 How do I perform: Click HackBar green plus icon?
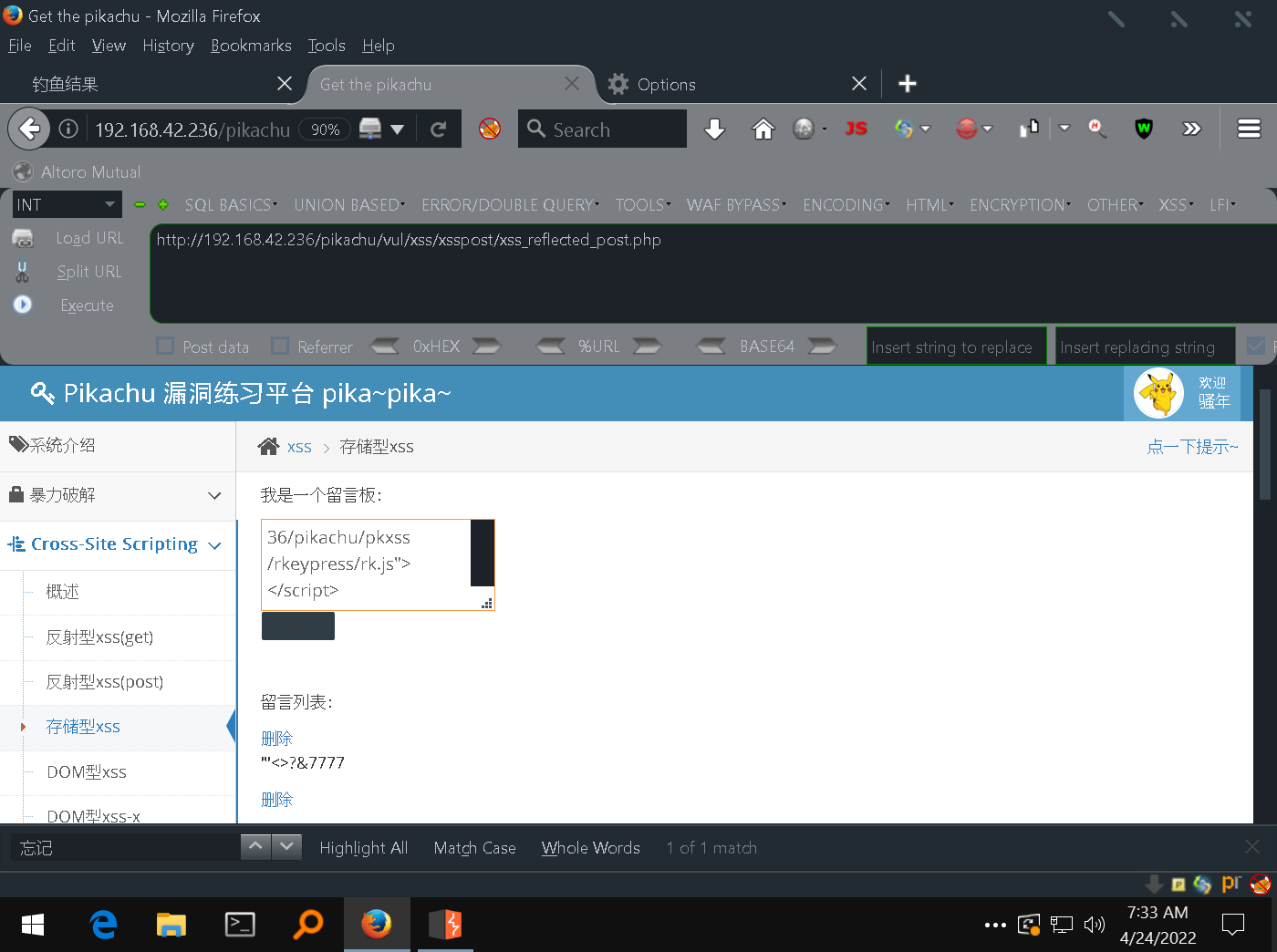coord(163,205)
